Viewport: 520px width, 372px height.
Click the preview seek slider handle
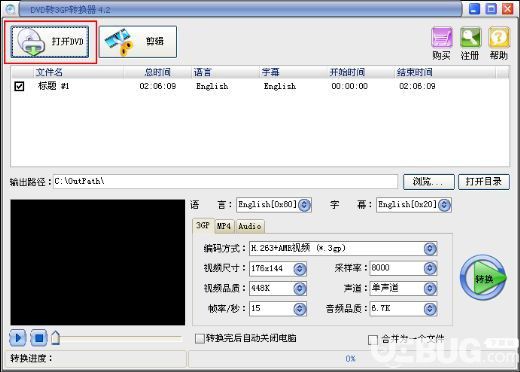point(55,338)
